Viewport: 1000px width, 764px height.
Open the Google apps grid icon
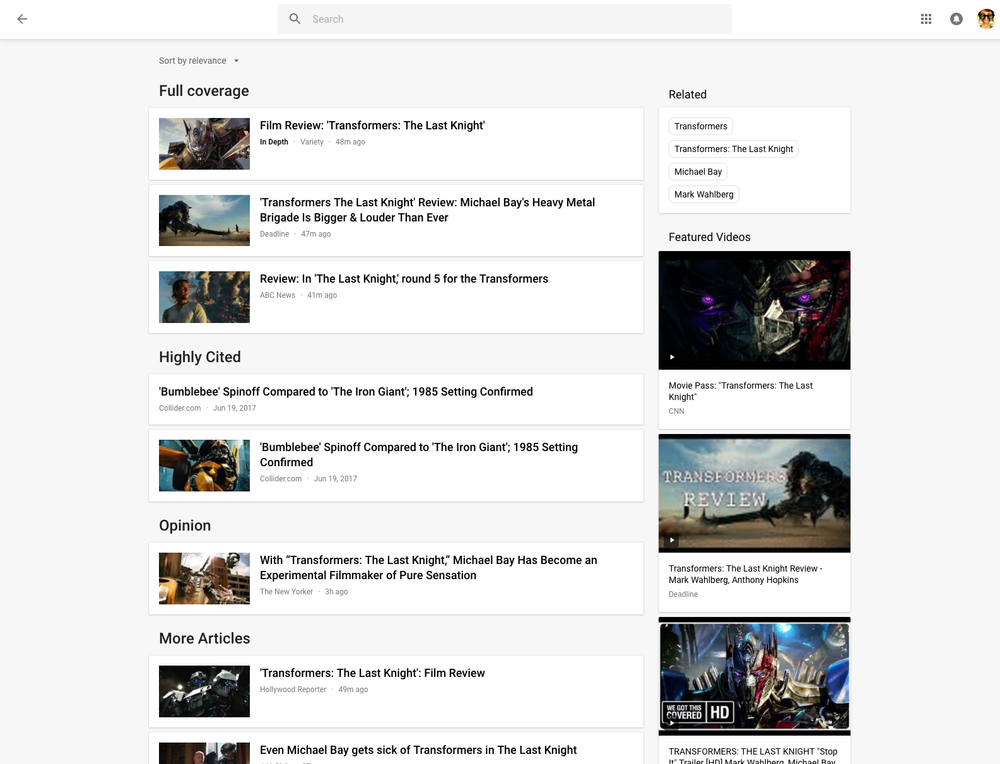point(926,18)
